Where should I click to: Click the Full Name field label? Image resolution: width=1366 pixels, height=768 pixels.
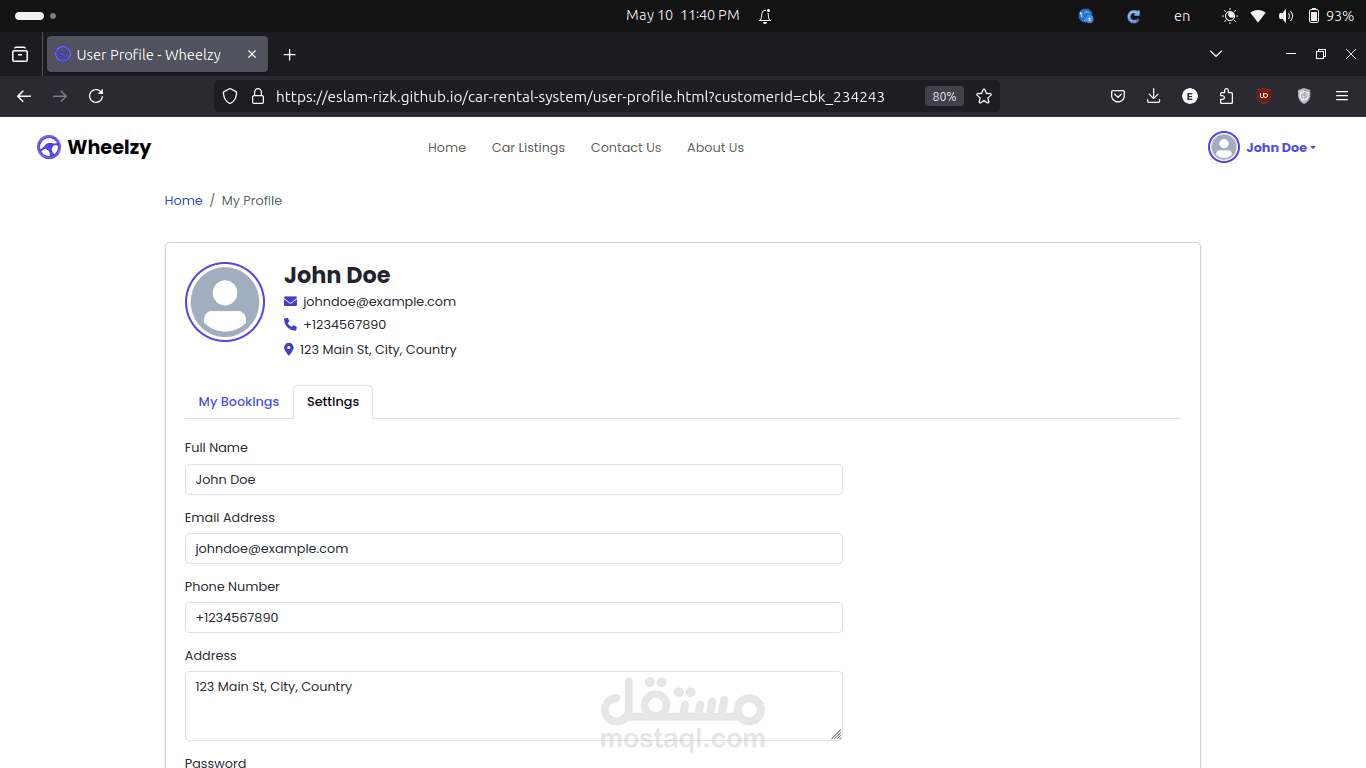tap(216, 448)
